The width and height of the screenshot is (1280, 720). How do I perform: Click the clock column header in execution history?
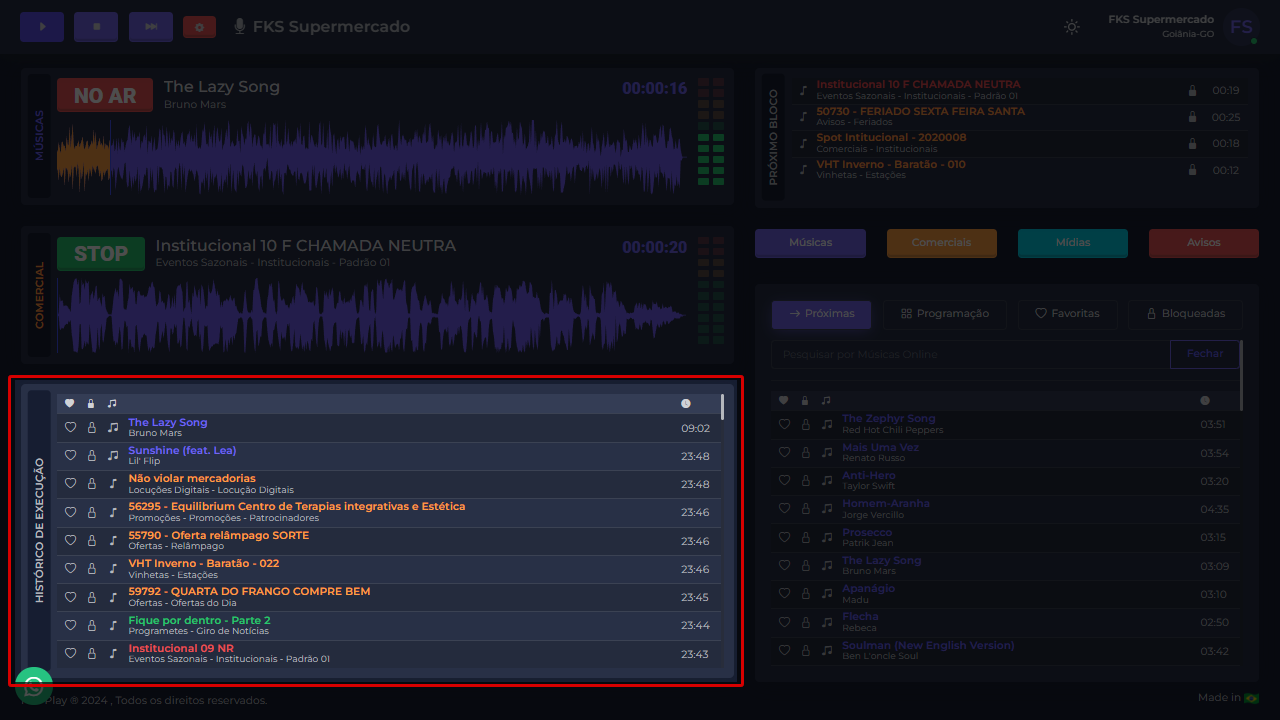click(x=685, y=403)
